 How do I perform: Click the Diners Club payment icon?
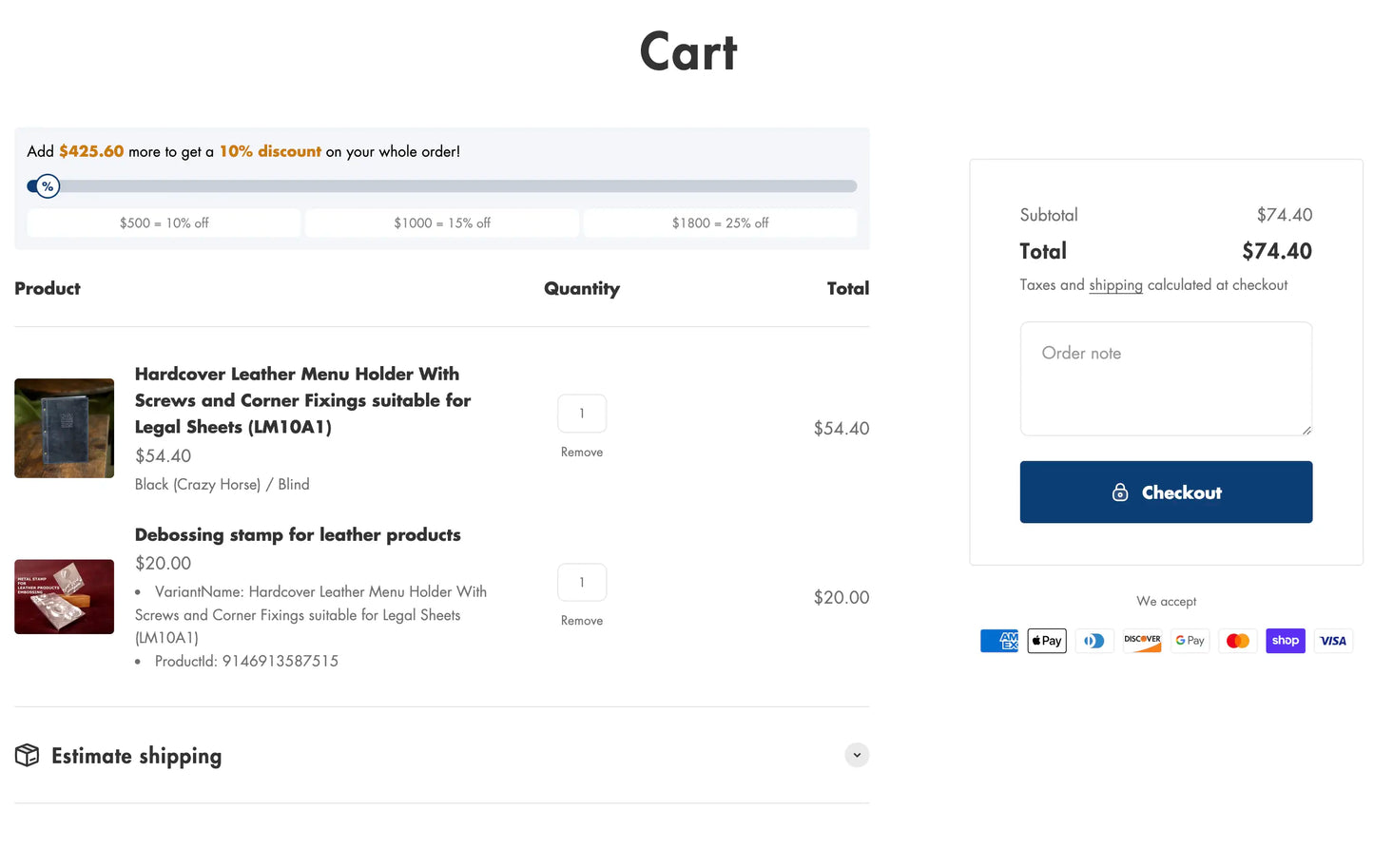tap(1094, 641)
